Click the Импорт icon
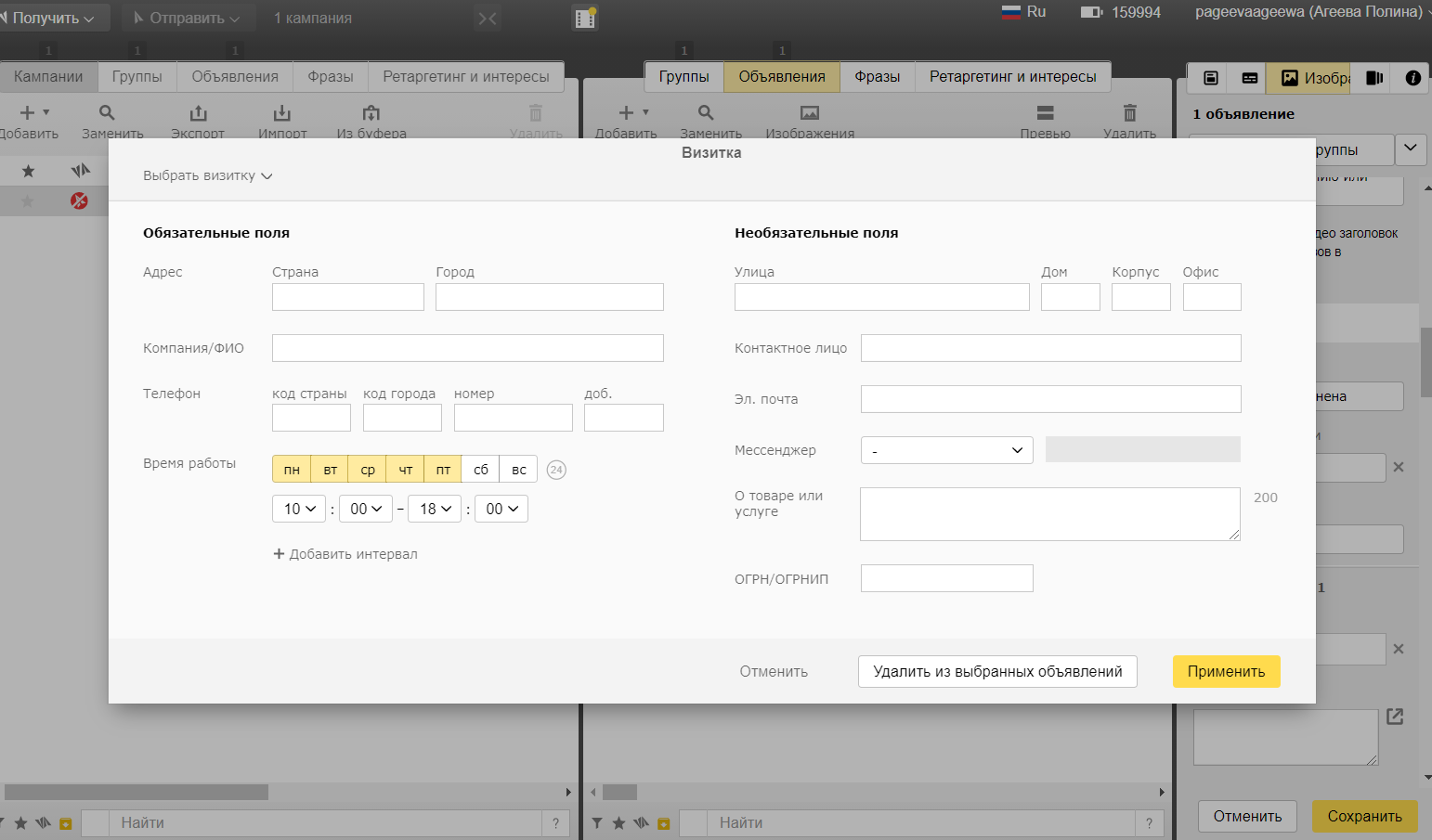1432x840 pixels. pyautogui.click(x=282, y=112)
